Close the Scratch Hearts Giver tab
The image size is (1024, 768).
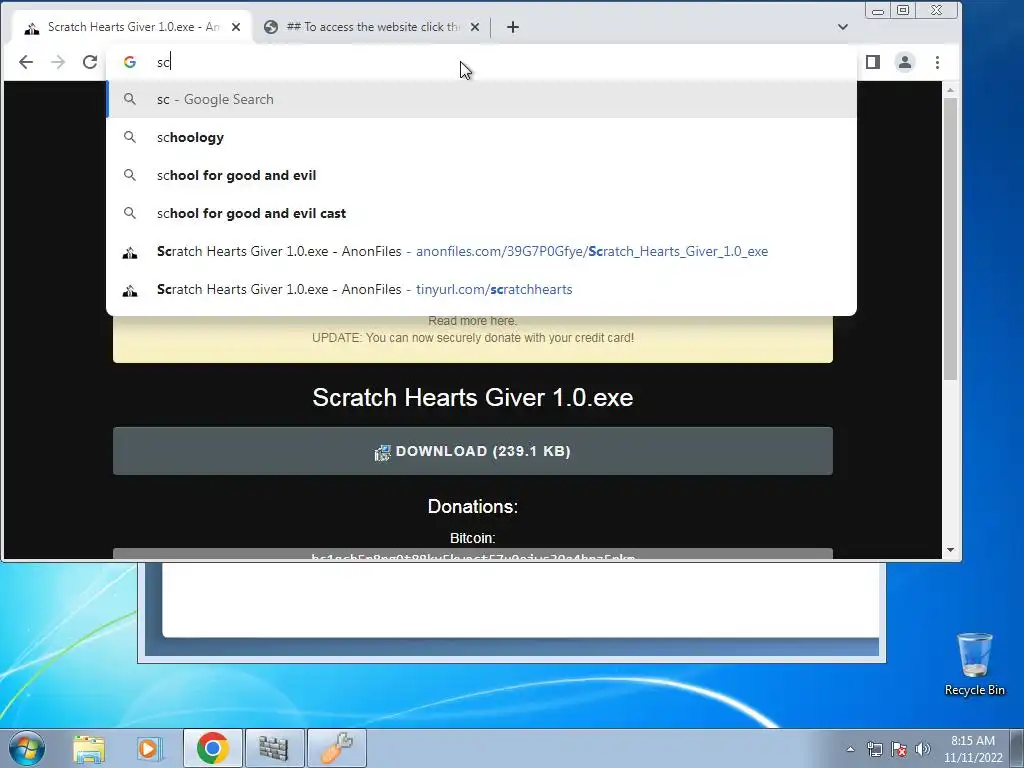tap(236, 27)
